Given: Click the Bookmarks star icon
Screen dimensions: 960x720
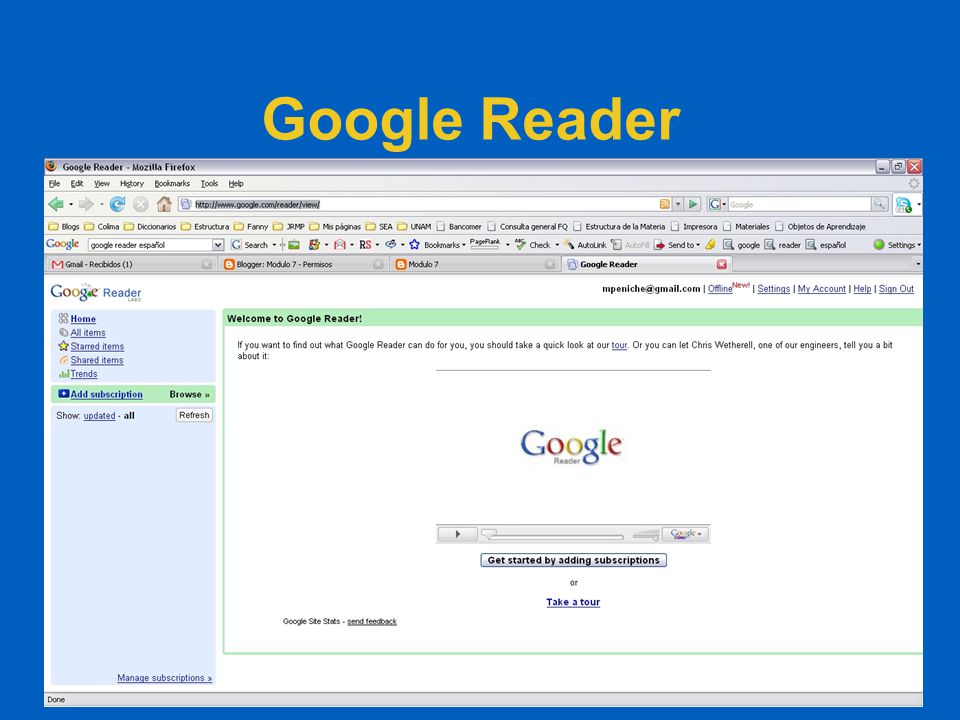Looking at the screenshot, I should pos(414,245).
